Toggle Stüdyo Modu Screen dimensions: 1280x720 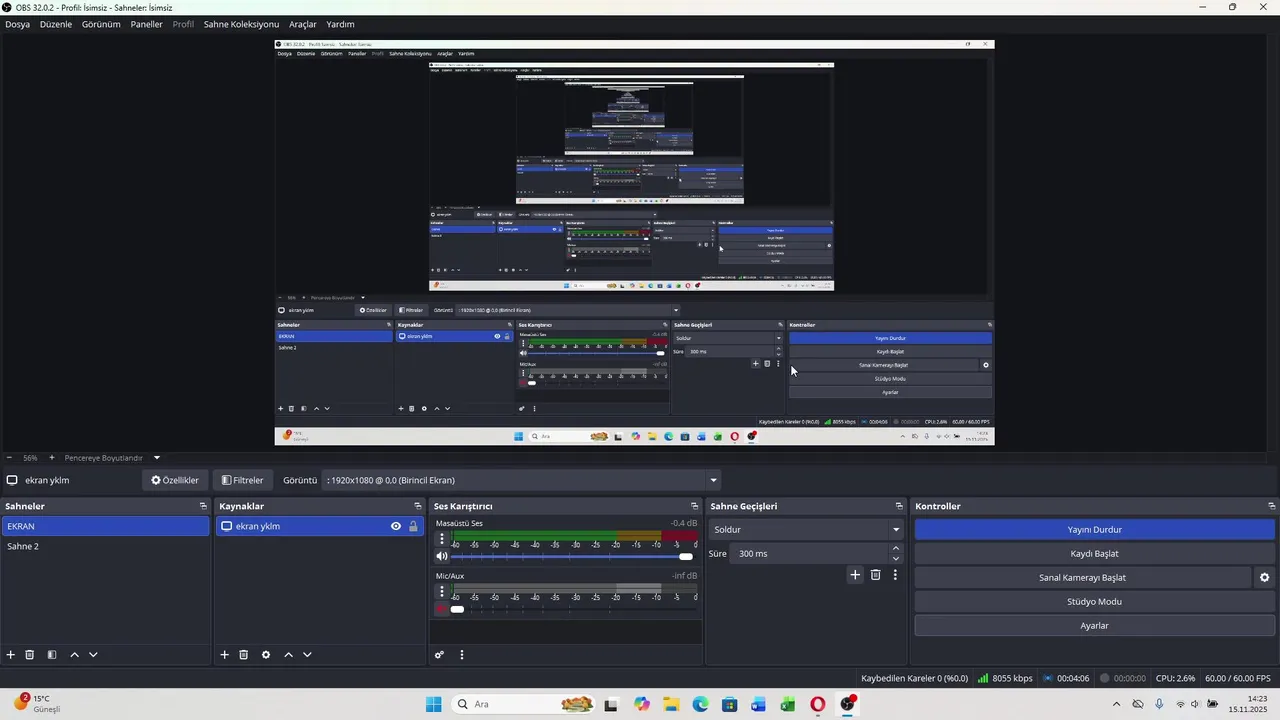1095,602
